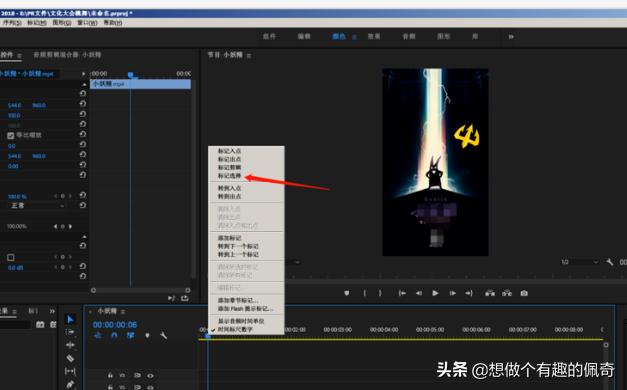Export frame with the camera icon
The image size is (627, 390).
(x=524, y=293)
